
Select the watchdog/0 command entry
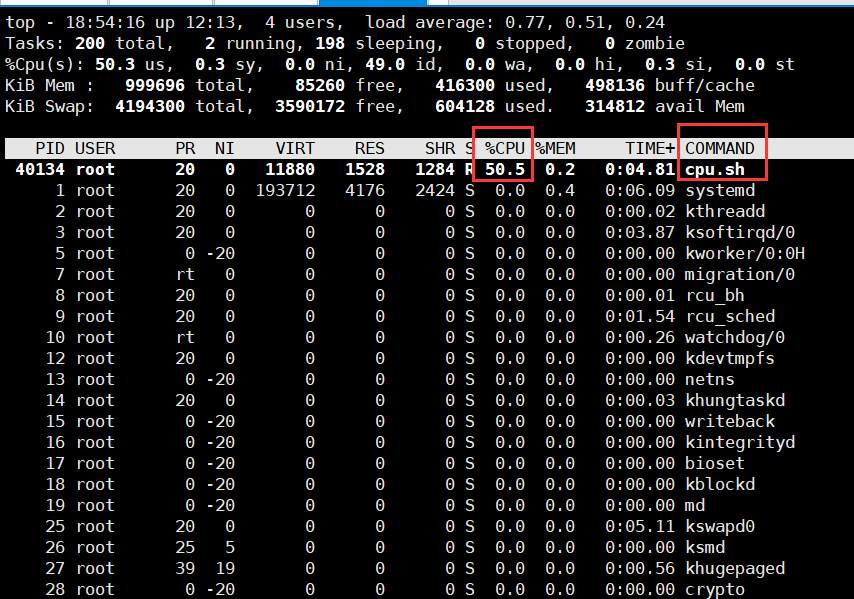tap(735, 338)
